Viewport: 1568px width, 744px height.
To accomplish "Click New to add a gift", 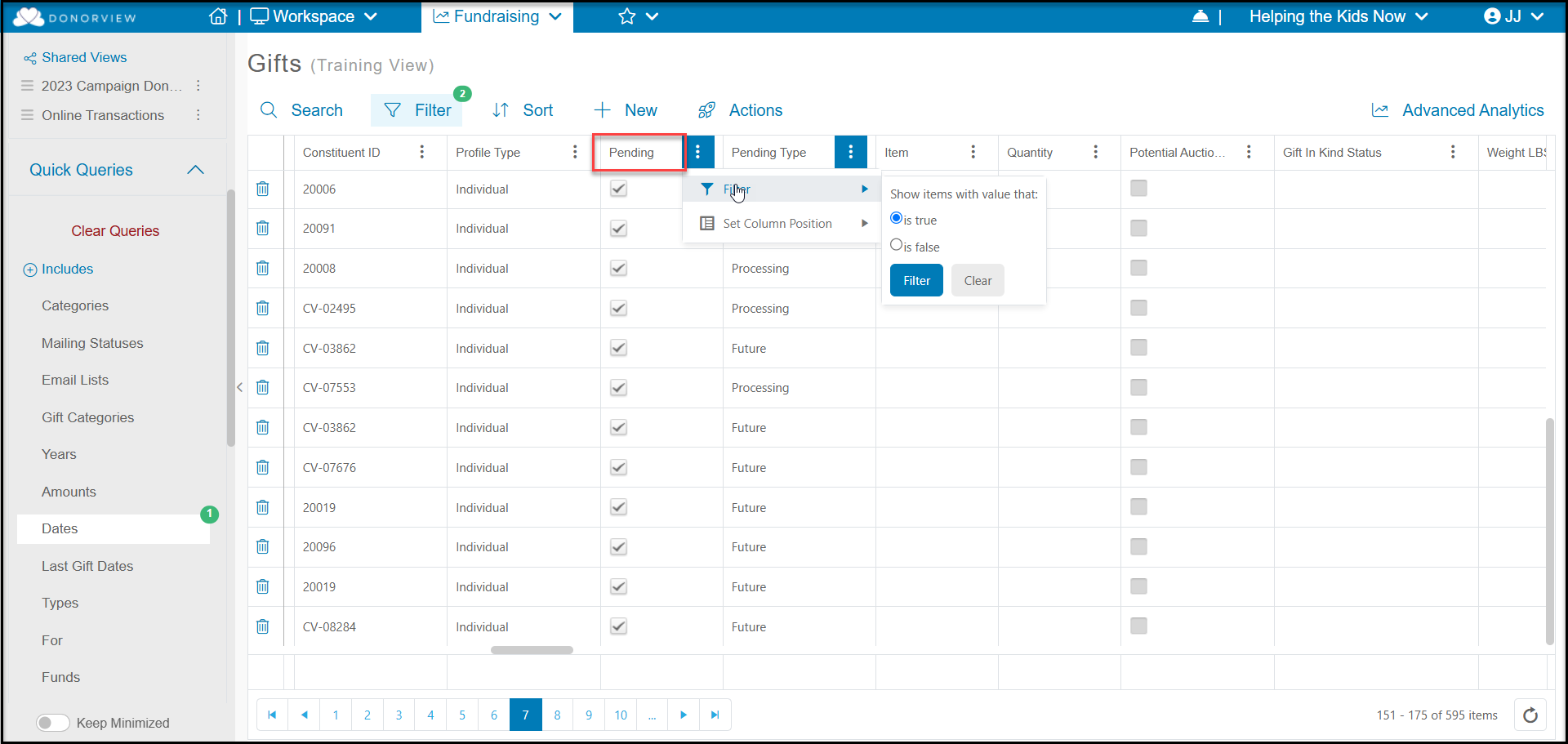I will 626,110.
